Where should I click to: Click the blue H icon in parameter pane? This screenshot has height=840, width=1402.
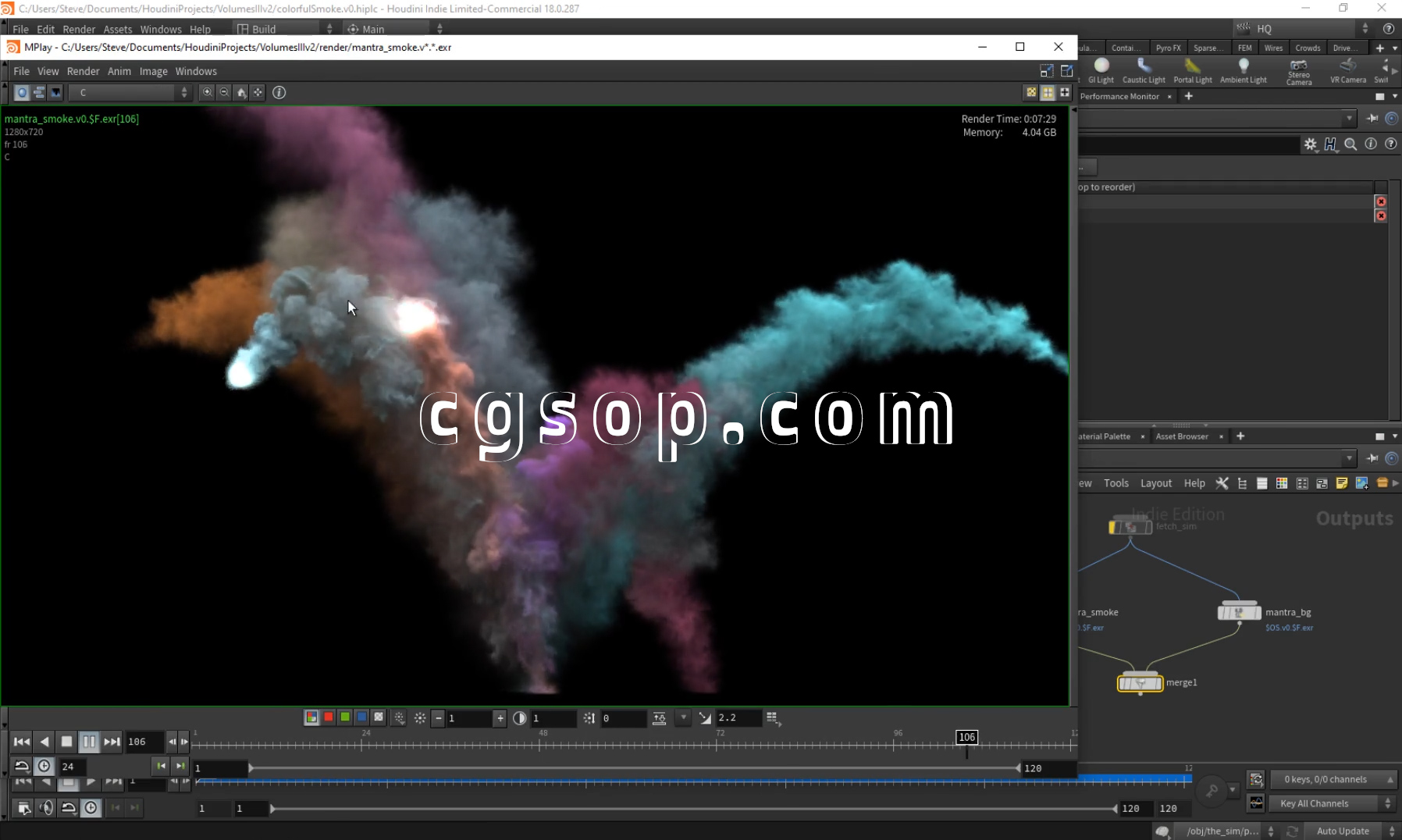(1330, 144)
